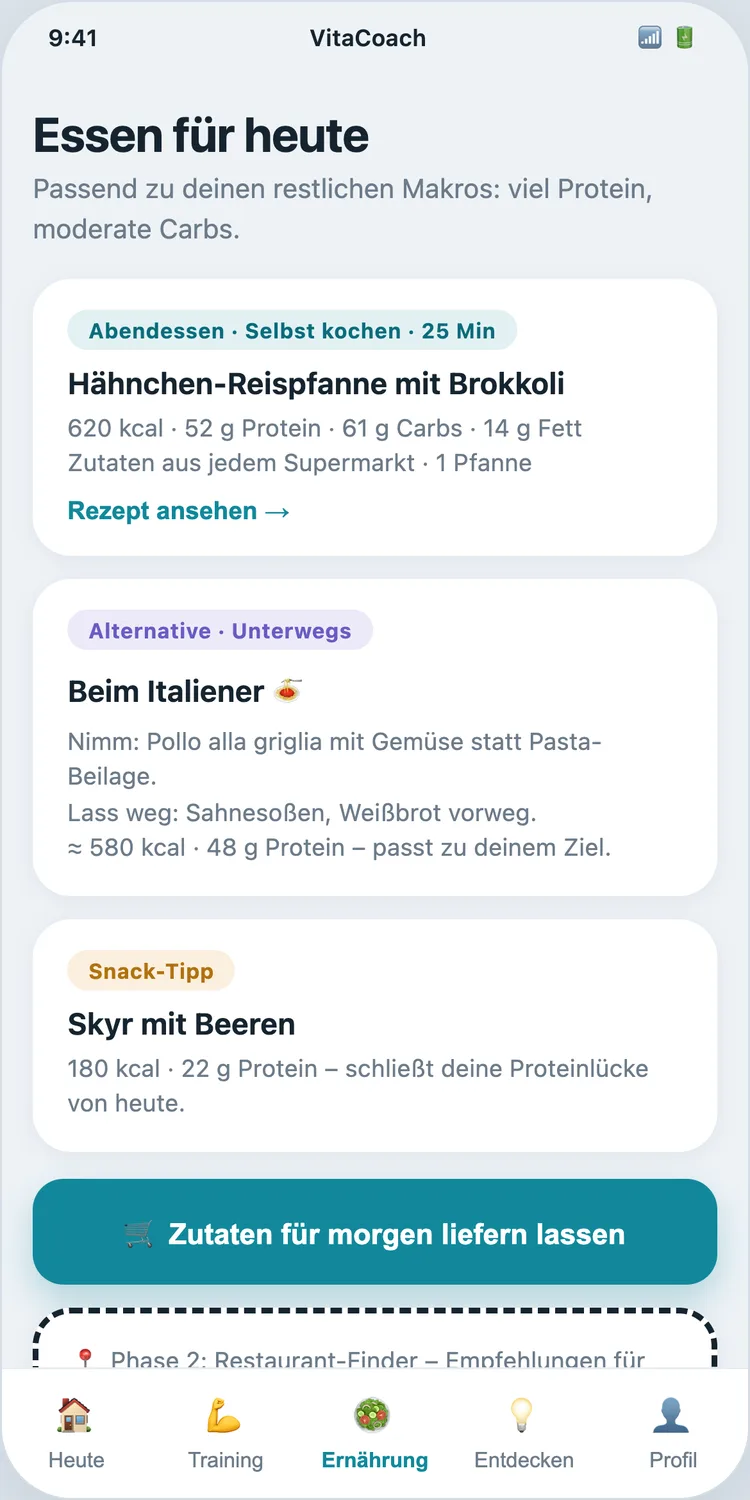
Task: Click the shopping cart icon on the delivery button
Action: click(139, 1234)
